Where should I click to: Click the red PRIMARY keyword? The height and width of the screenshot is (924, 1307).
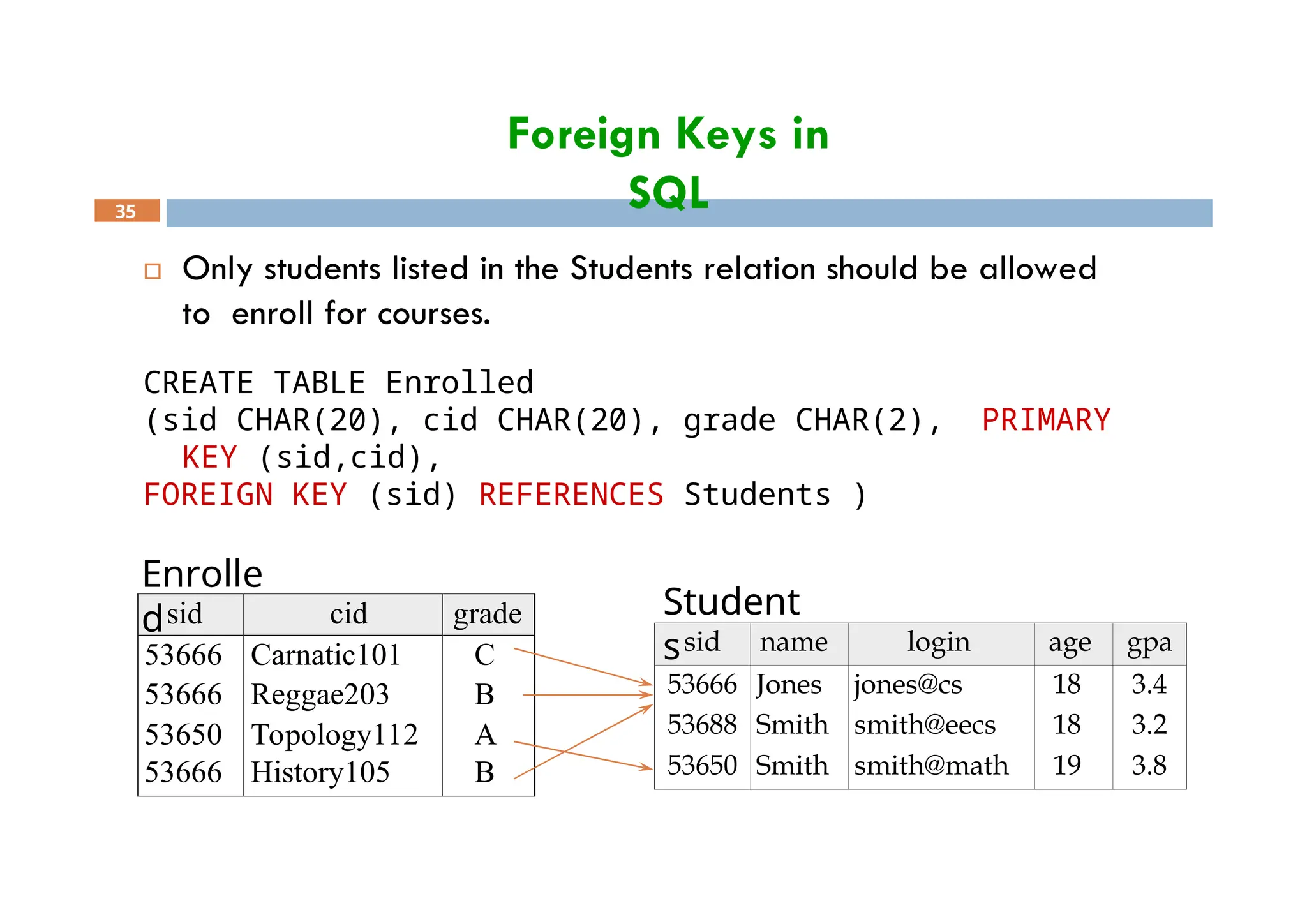click(x=1045, y=421)
